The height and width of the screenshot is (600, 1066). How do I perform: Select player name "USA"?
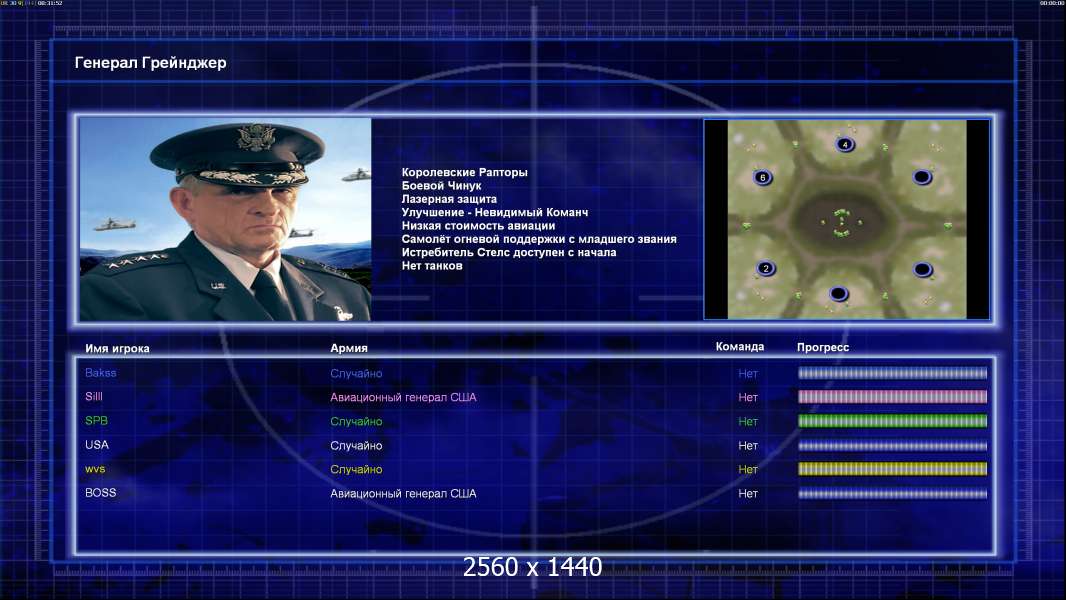tap(97, 445)
